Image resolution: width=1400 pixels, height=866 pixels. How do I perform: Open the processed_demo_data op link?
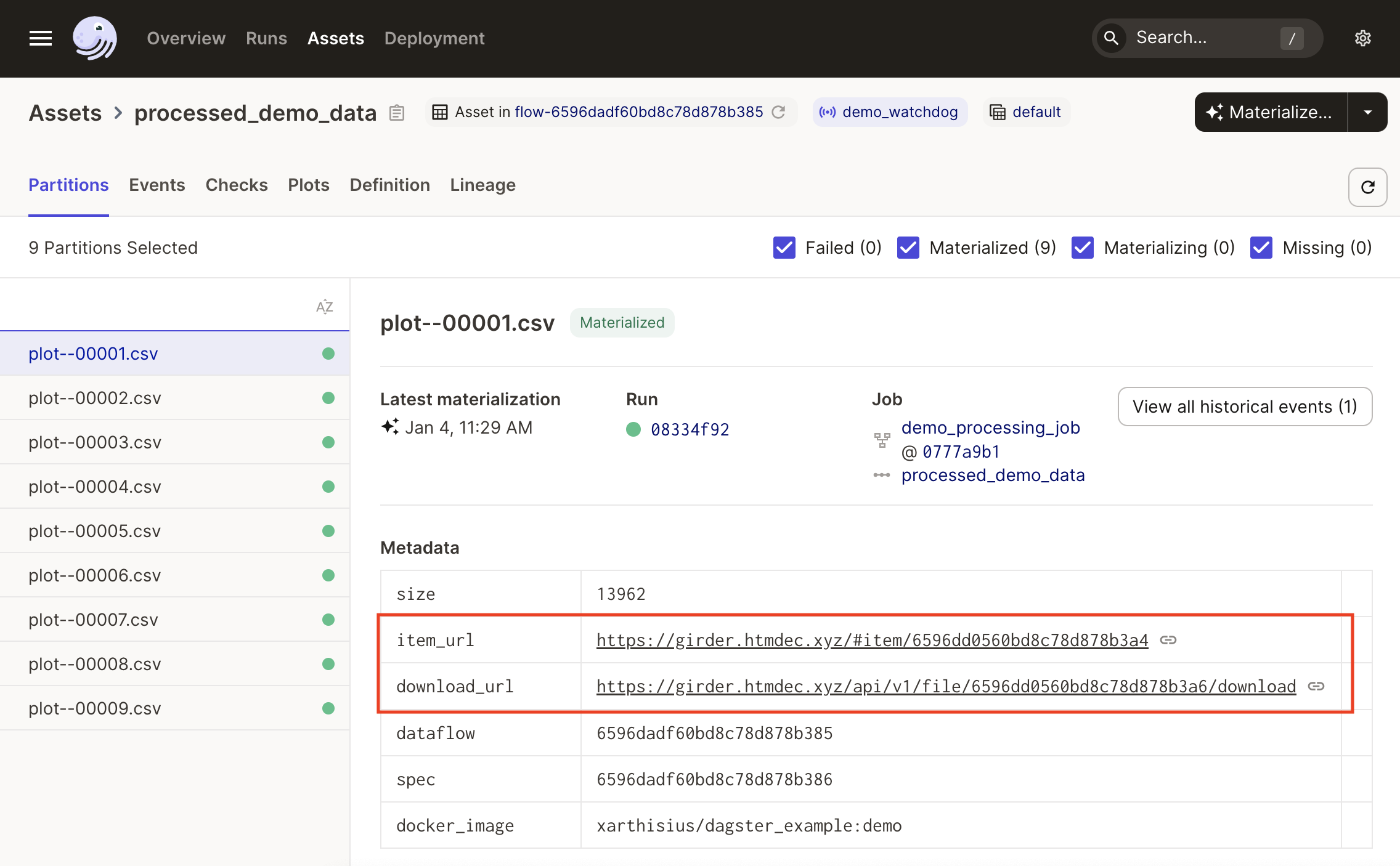coord(993,475)
